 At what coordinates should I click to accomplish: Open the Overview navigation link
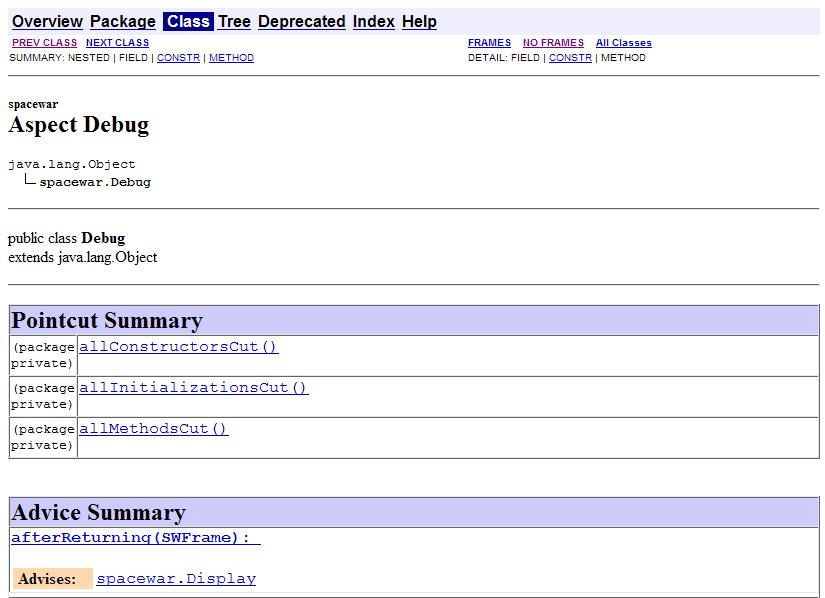47,21
